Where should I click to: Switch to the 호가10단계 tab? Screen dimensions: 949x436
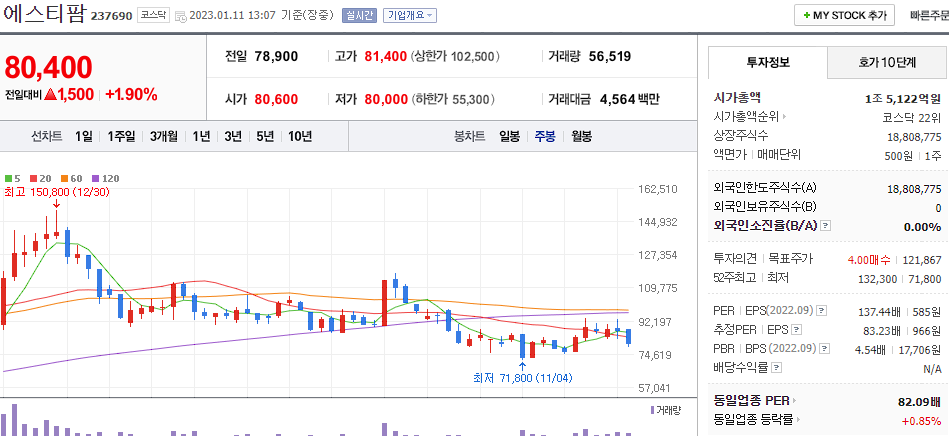click(887, 62)
